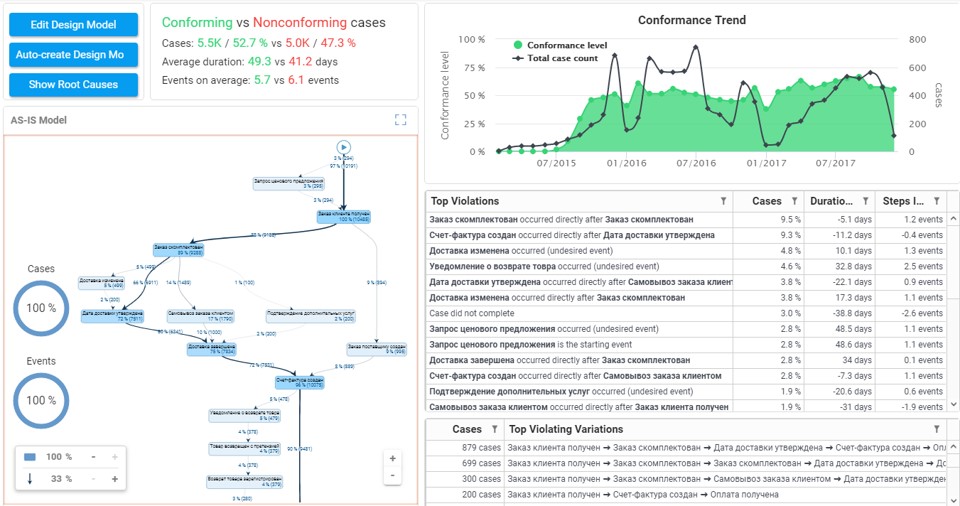Viewport: 960px width, 506px height.
Task: Select violation row with 9.3 % cases
Action: coord(686,235)
